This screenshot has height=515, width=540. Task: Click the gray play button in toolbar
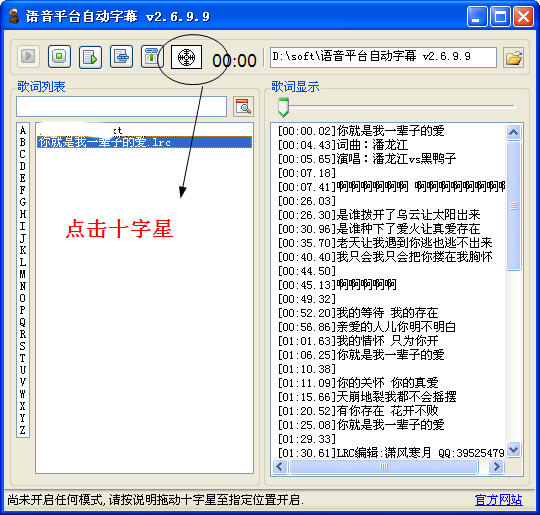point(28,56)
